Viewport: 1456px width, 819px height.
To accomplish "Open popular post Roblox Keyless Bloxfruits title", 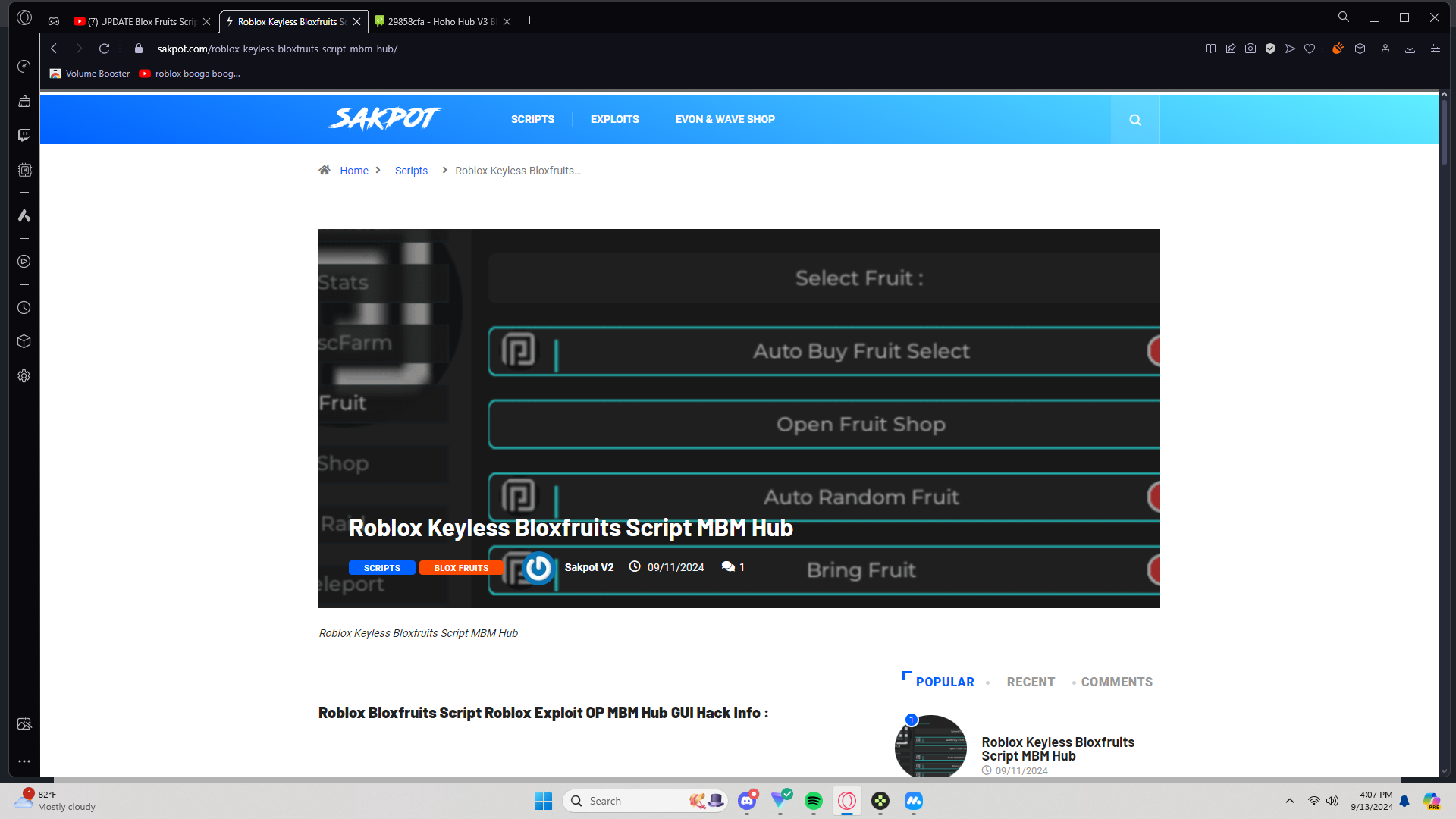I will point(1058,748).
